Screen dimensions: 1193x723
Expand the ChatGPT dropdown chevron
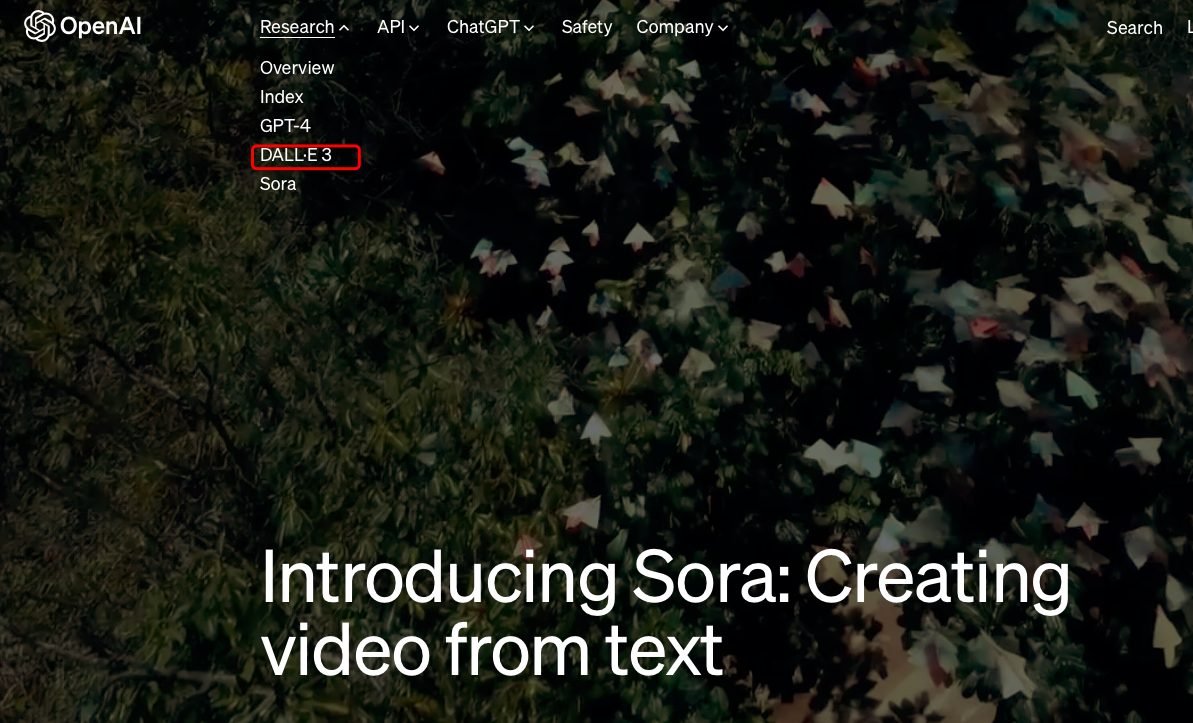point(529,28)
